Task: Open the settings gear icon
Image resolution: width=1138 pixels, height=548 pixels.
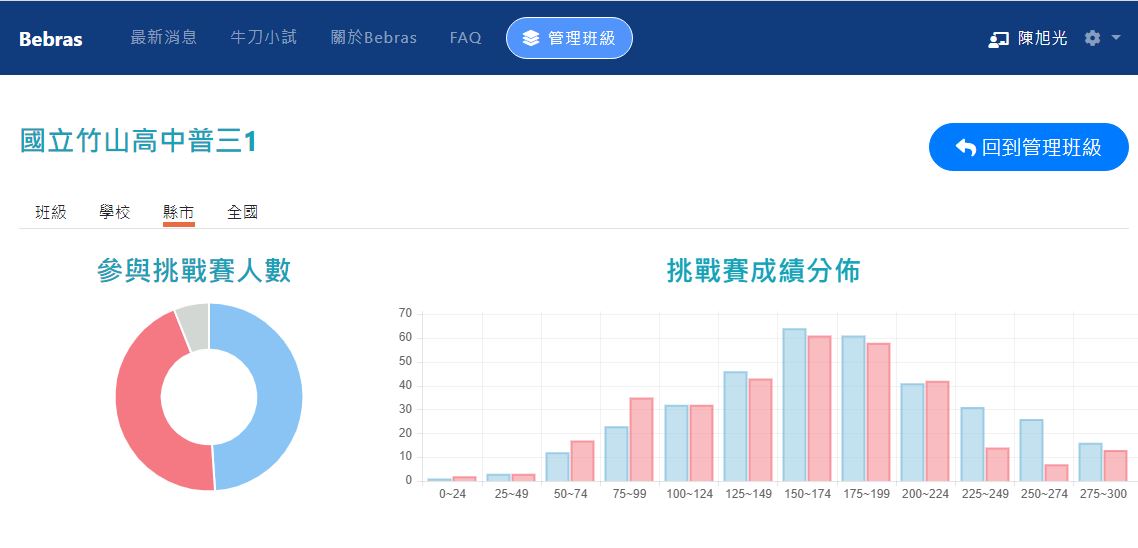Action: click(x=1092, y=38)
